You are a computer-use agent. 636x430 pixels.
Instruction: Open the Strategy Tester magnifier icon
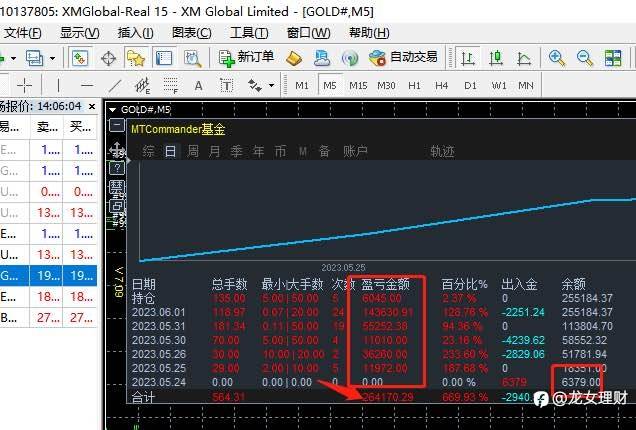(192, 58)
